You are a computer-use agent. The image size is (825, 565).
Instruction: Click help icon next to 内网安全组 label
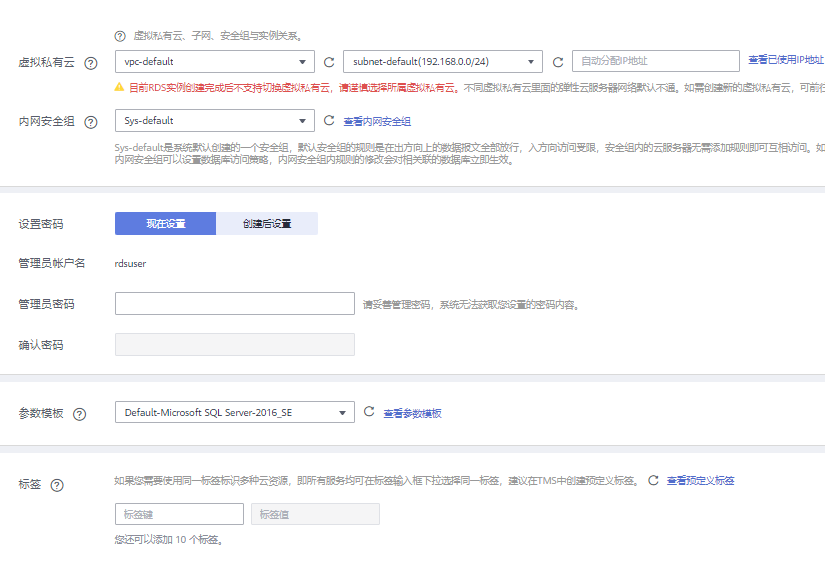pyautogui.click(x=91, y=122)
